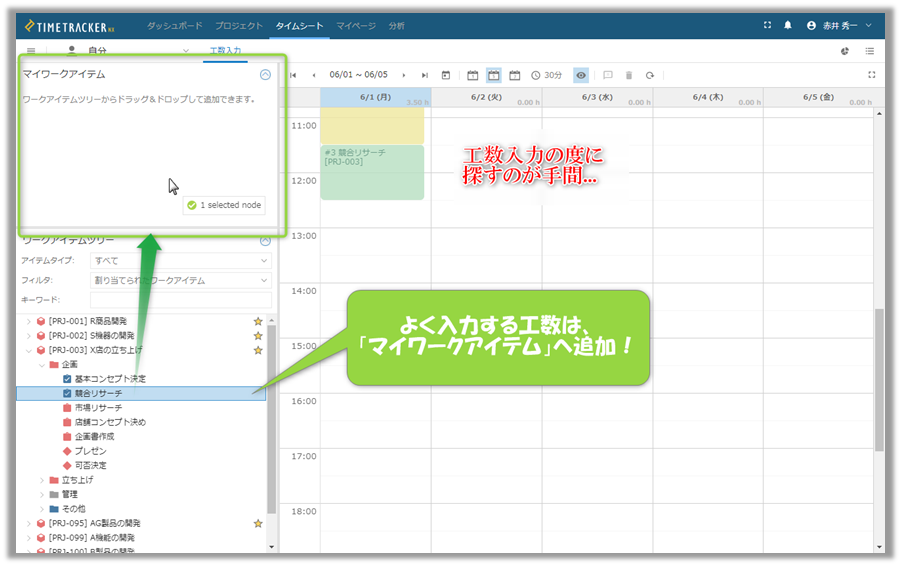
Task: Toggle the eye visibility button in toolbar
Action: (581, 75)
